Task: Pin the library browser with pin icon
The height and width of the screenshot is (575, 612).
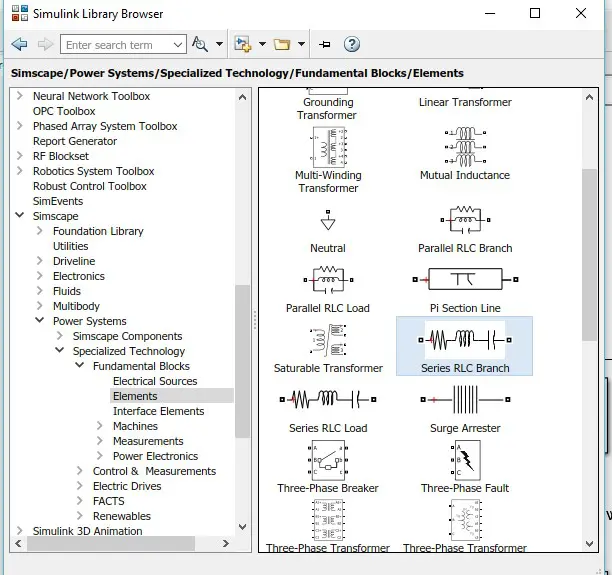Action: [324, 45]
